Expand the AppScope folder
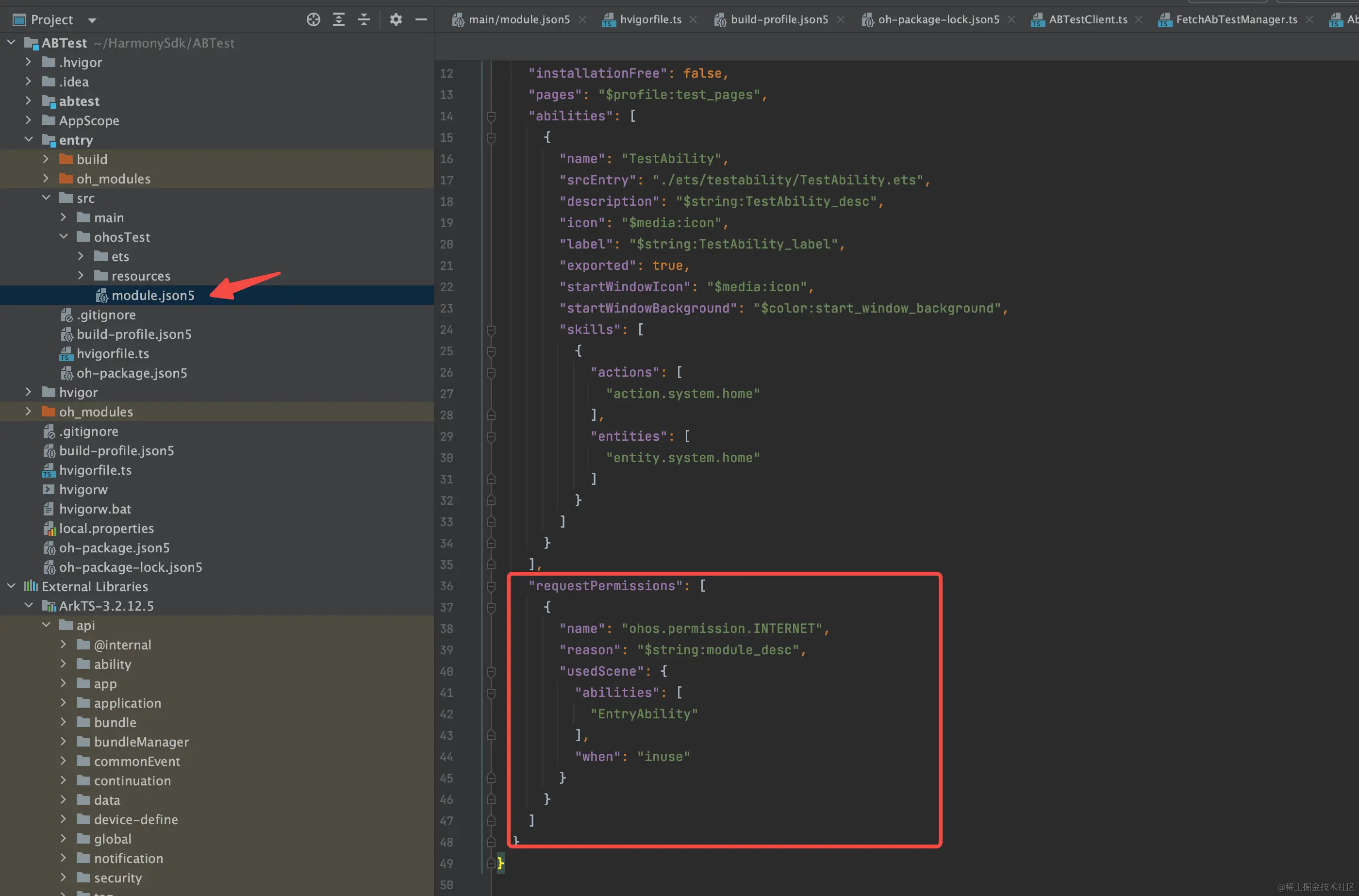The image size is (1359, 896). click(x=29, y=120)
